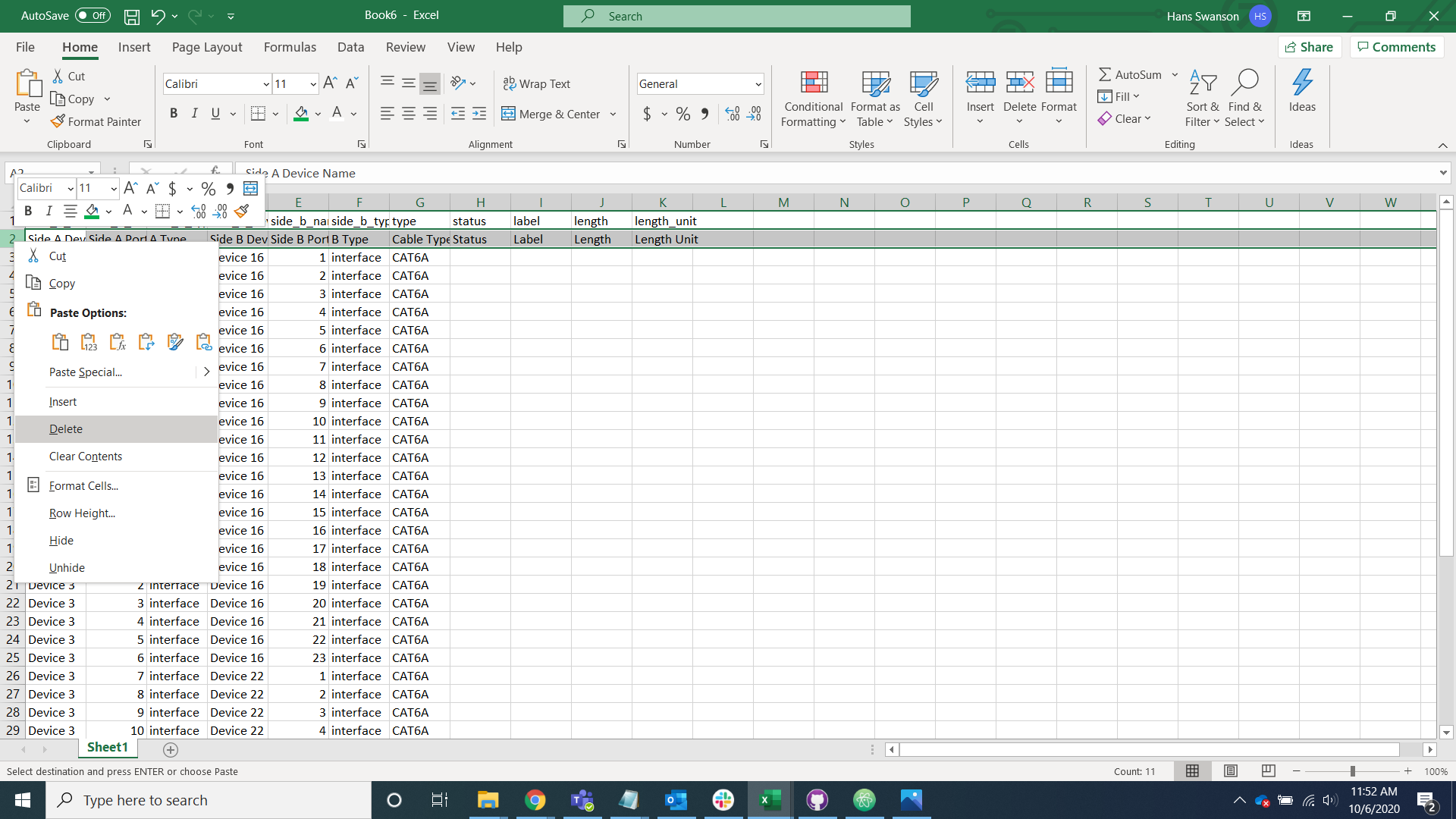Image resolution: width=1456 pixels, height=819 pixels.
Task: Toggle Bold in the mini toolbar
Action: click(28, 211)
